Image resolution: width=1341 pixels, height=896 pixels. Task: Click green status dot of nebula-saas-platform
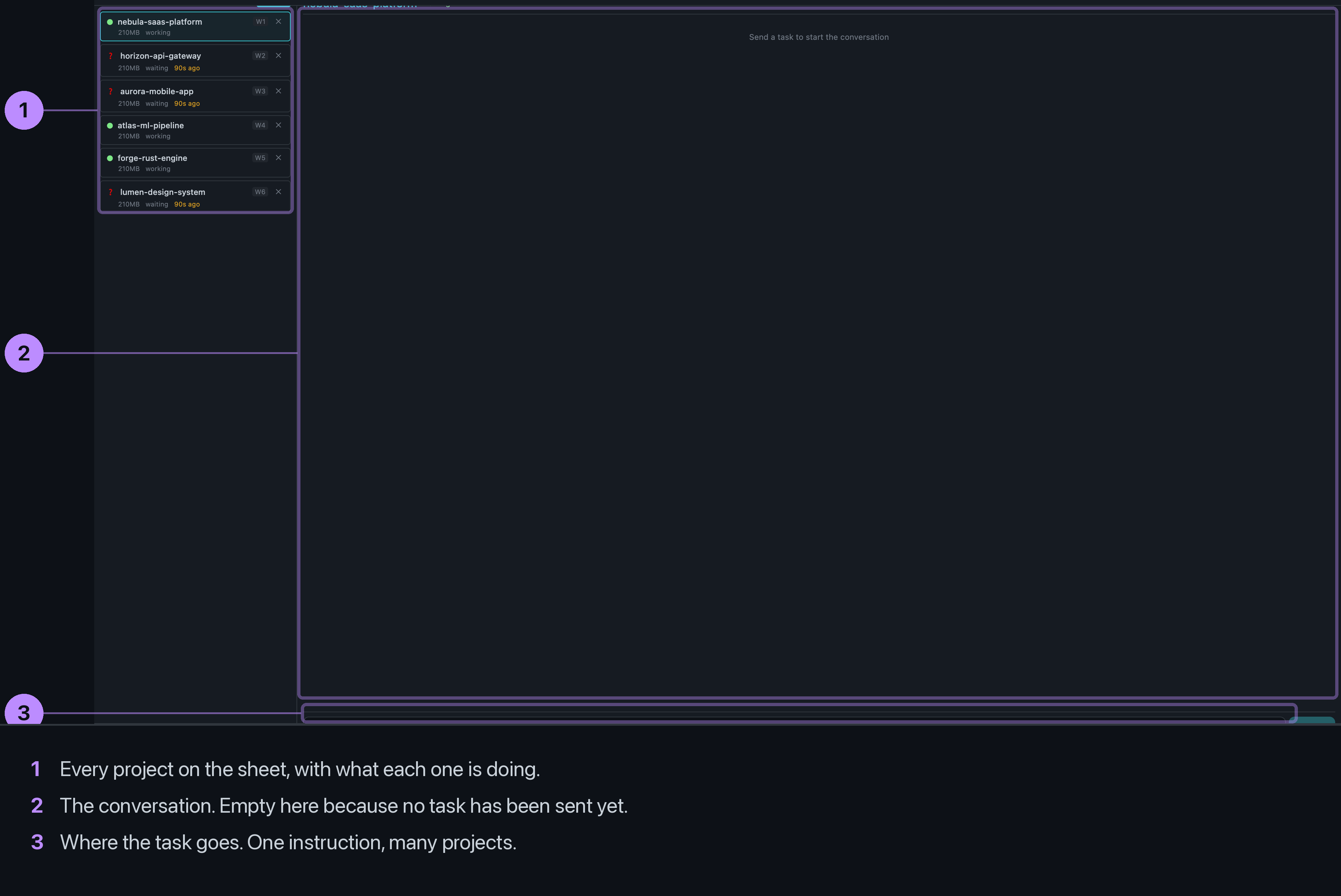110,22
